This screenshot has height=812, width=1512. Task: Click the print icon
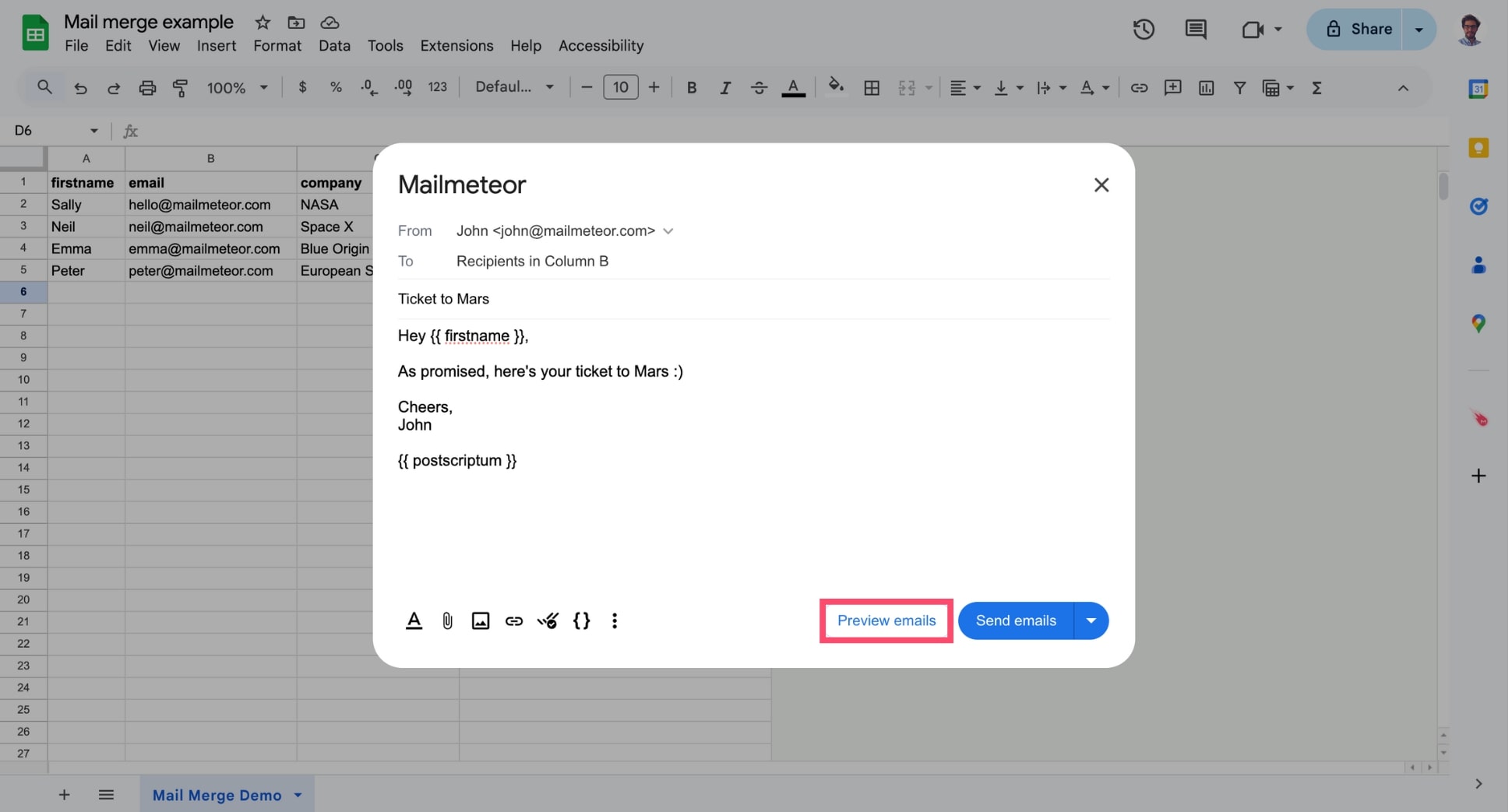tap(147, 88)
